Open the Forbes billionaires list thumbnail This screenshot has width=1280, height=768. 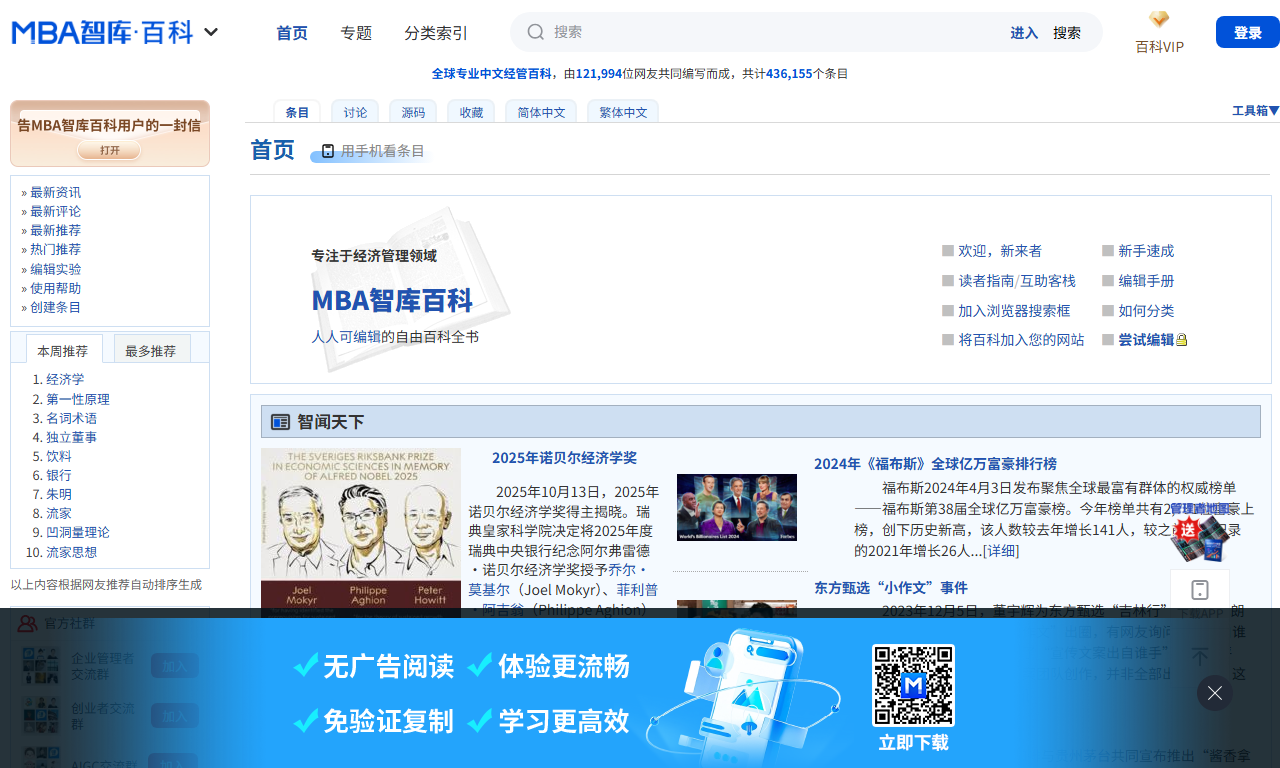pyautogui.click(x=737, y=507)
